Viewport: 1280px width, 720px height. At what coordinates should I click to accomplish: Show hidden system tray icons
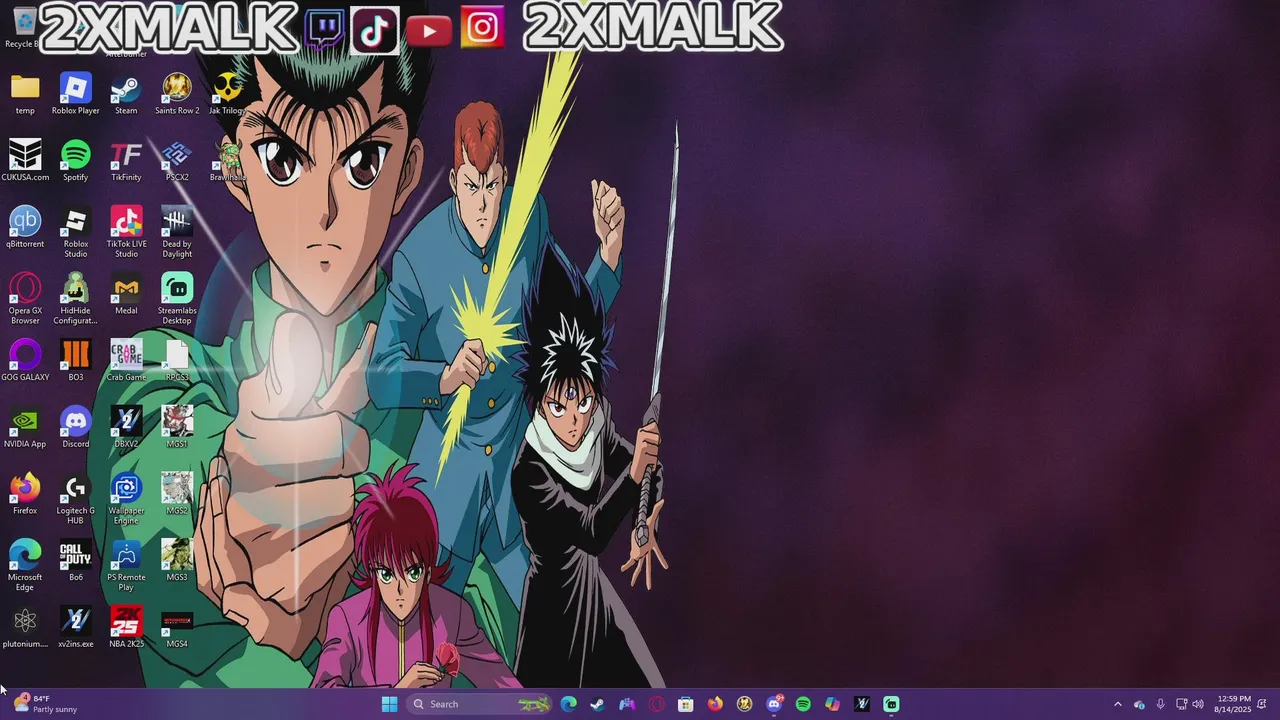(1118, 704)
